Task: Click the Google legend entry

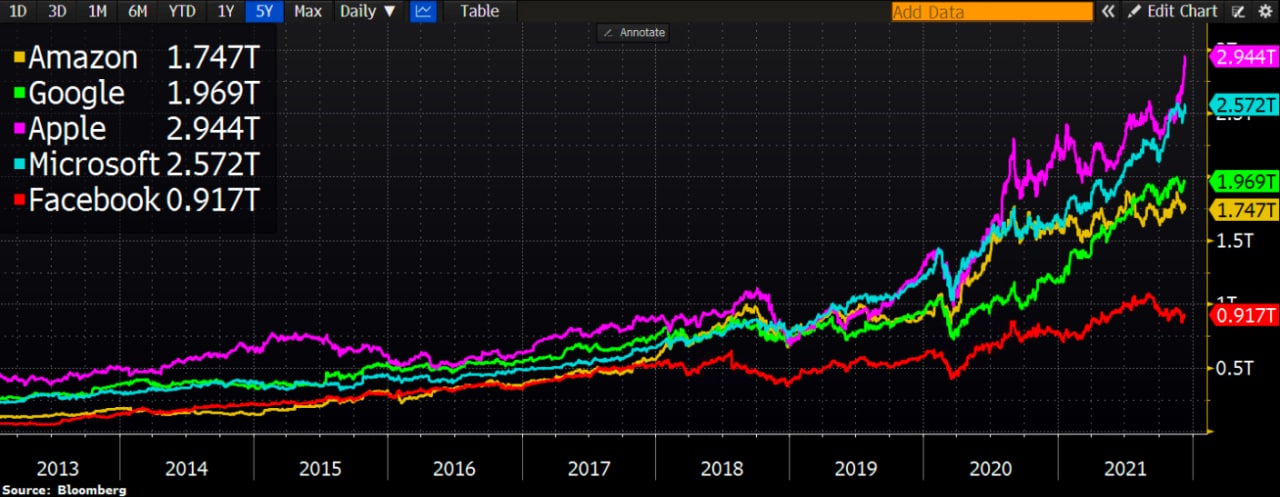Action: [x=138, y=93]
